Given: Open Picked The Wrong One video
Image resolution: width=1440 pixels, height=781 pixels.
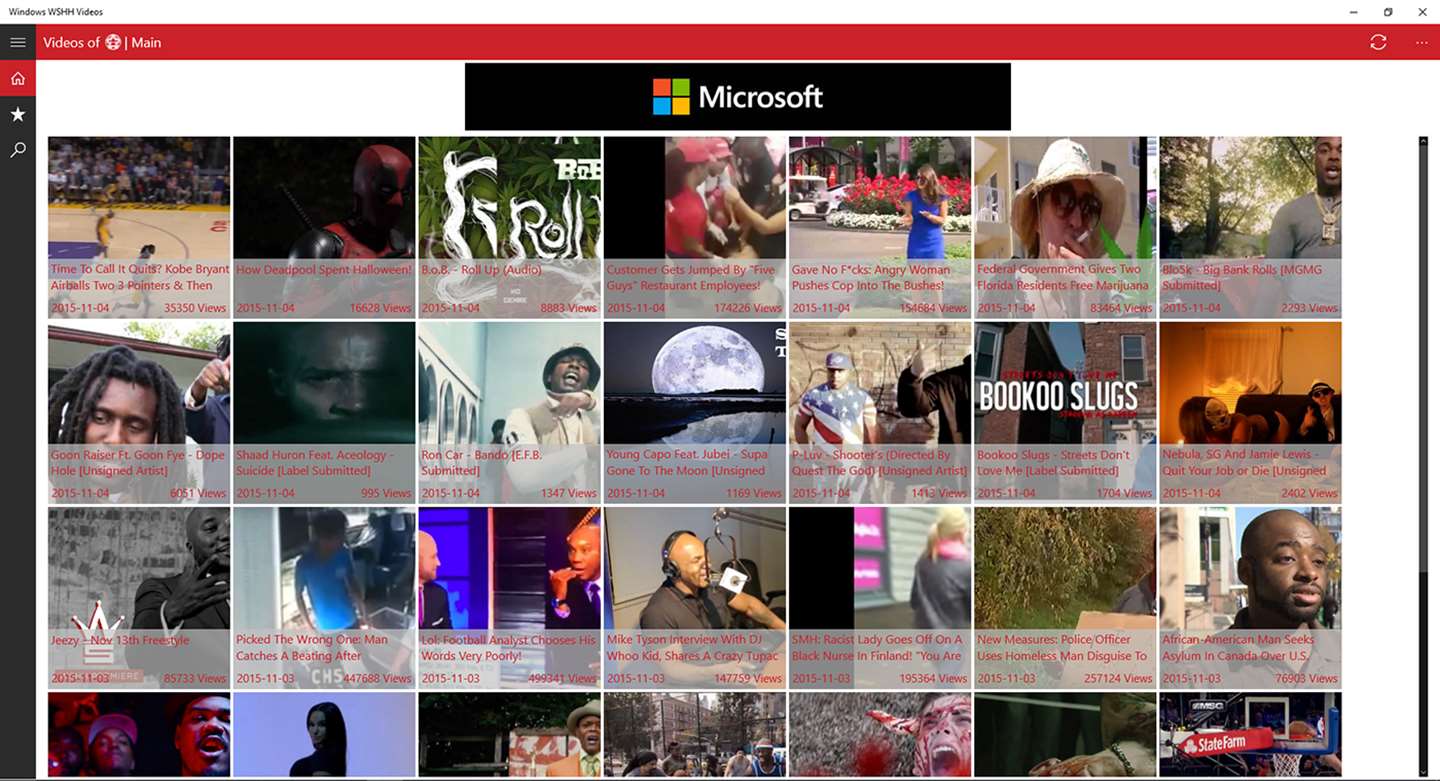Looking at the screenshot, I should coord(324,597).
